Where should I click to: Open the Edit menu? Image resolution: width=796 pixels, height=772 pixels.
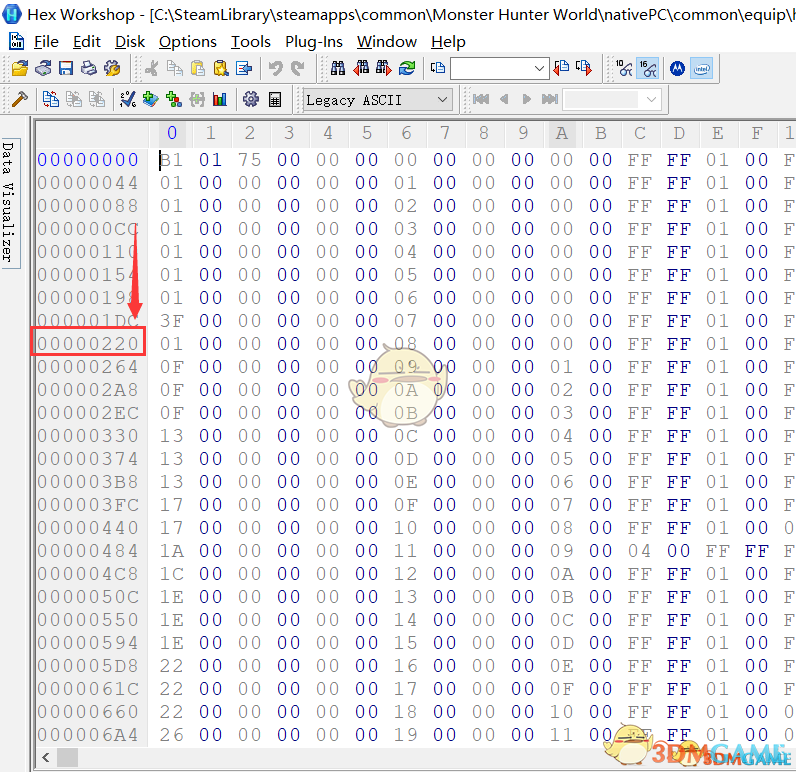click(87, 42)
